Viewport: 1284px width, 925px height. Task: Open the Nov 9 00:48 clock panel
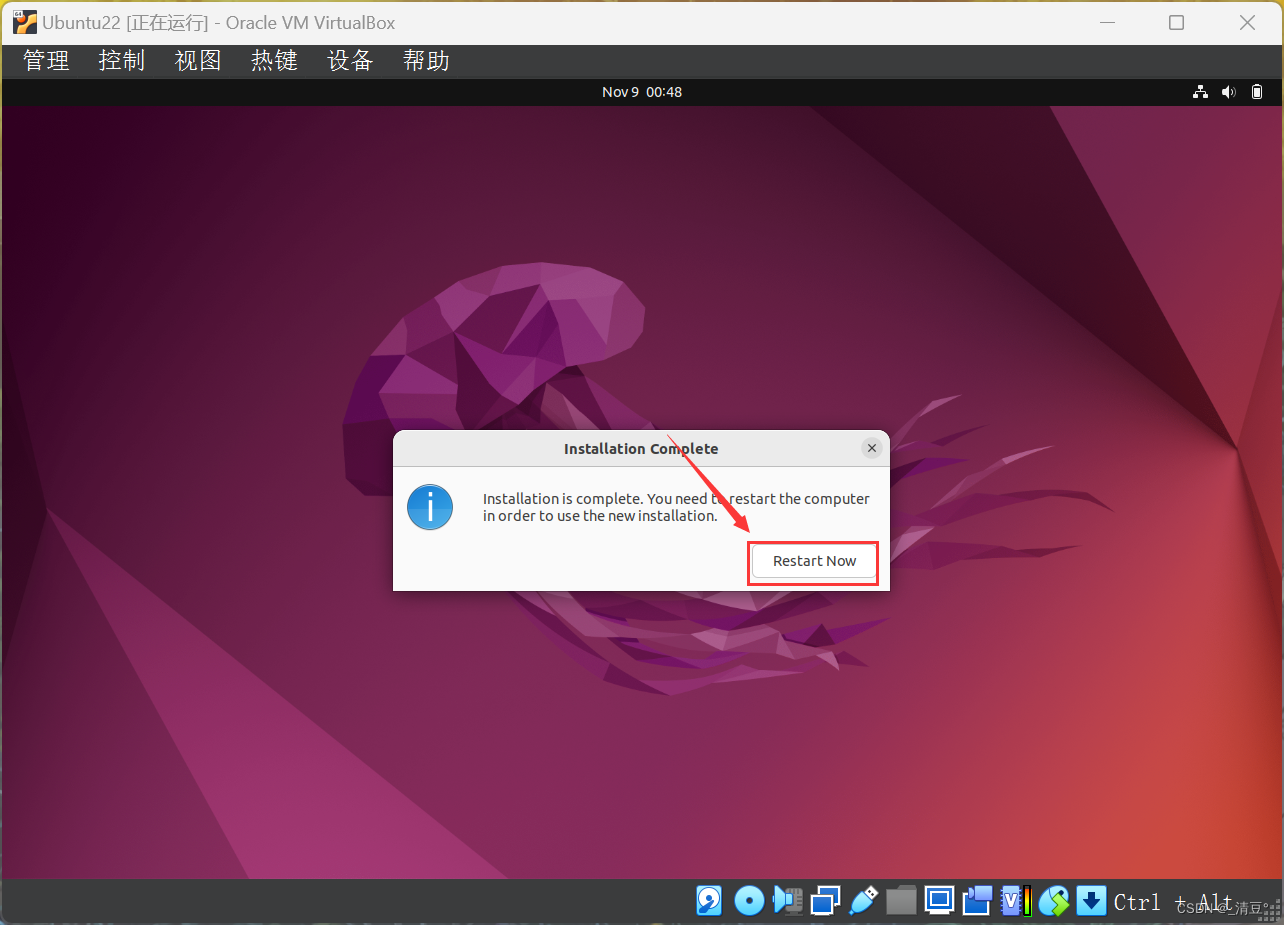[x=642, y=92]
